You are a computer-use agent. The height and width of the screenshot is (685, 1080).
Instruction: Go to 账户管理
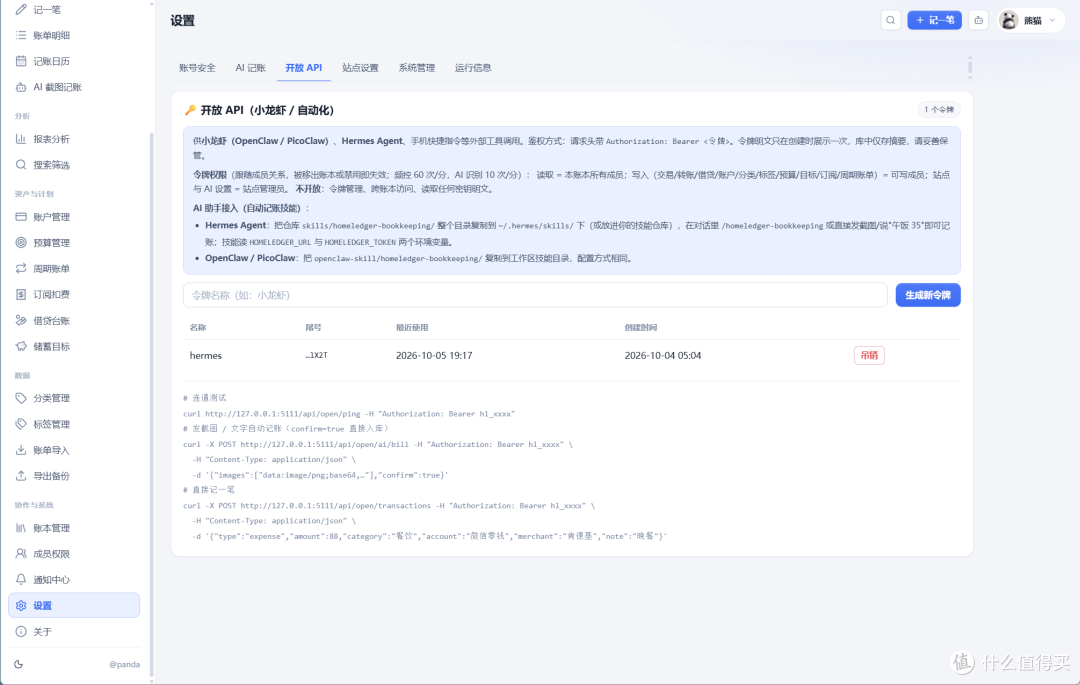click(x=74, y=217)
